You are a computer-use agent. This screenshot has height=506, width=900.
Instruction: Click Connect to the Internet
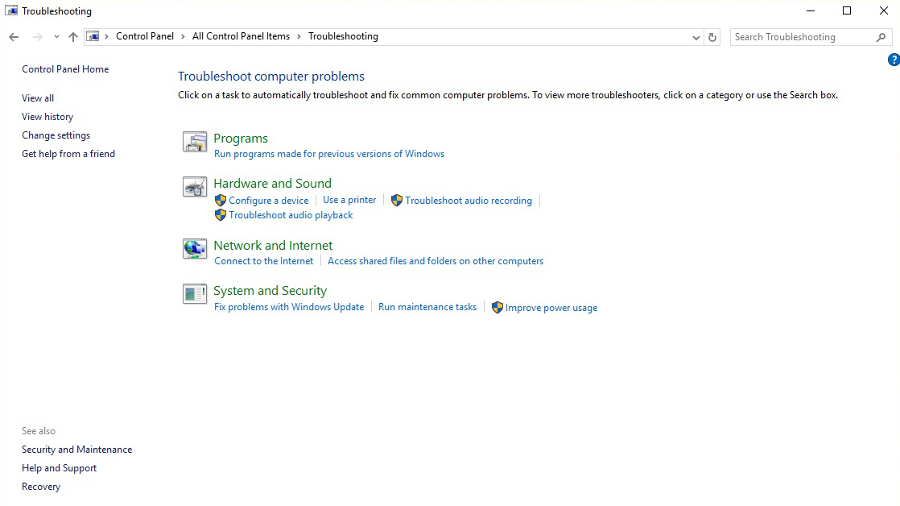tap(264, 260)
